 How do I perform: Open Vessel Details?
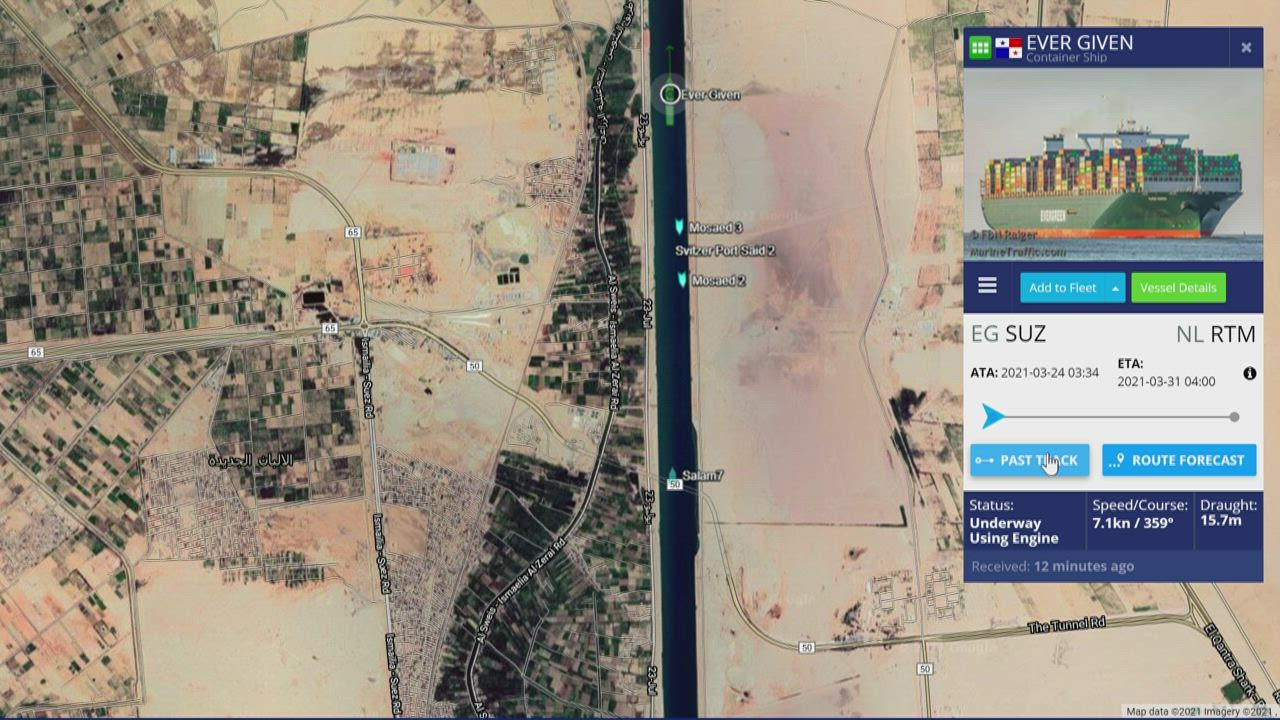[x=1178, y=288]
